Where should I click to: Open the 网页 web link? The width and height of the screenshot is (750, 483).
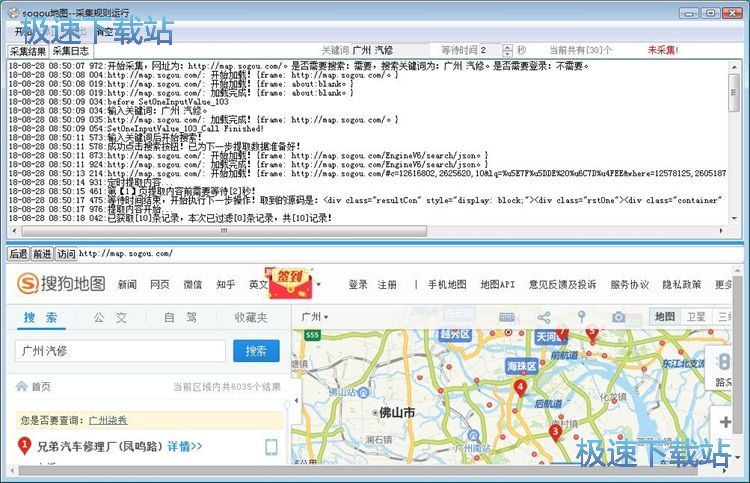[160, 285]
